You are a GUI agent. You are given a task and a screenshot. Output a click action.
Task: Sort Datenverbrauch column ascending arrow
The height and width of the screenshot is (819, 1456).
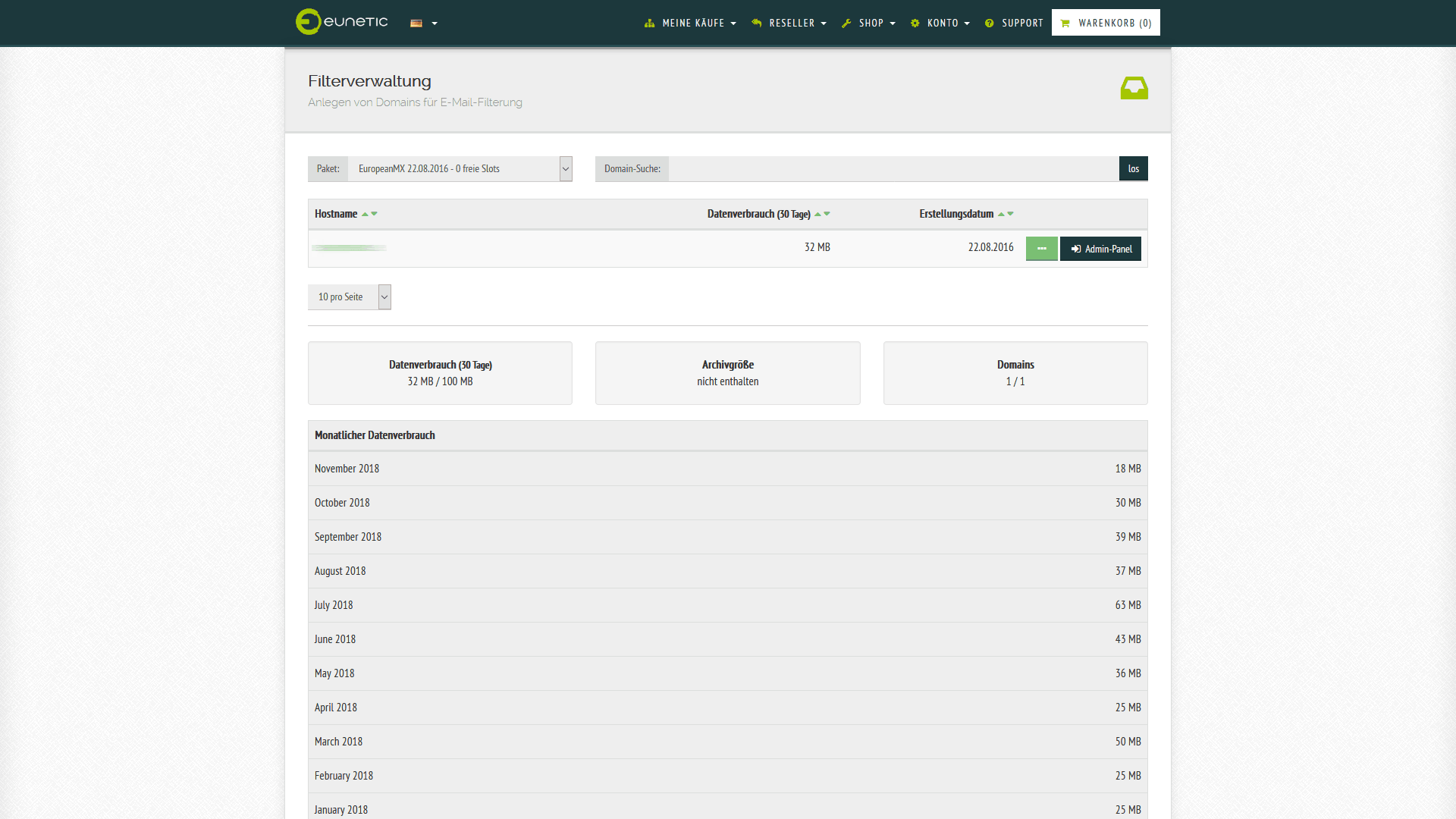point(817,215)
